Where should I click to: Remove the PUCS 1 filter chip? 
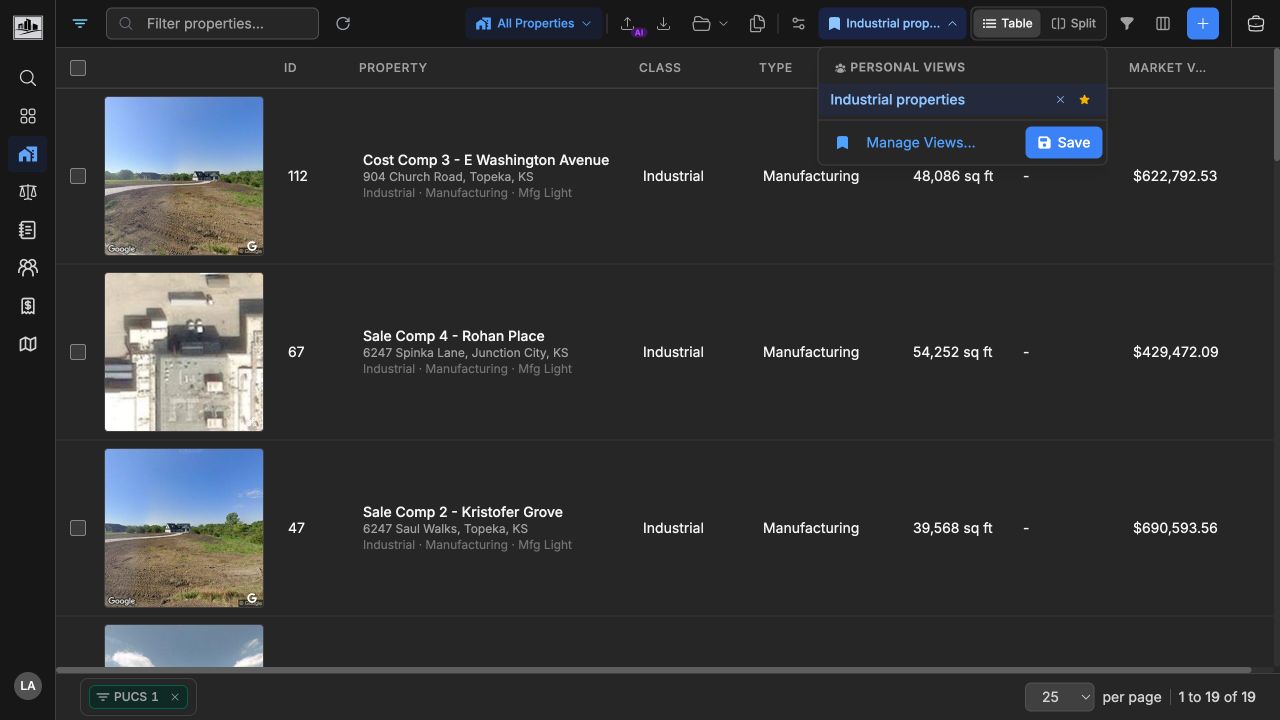174,697
